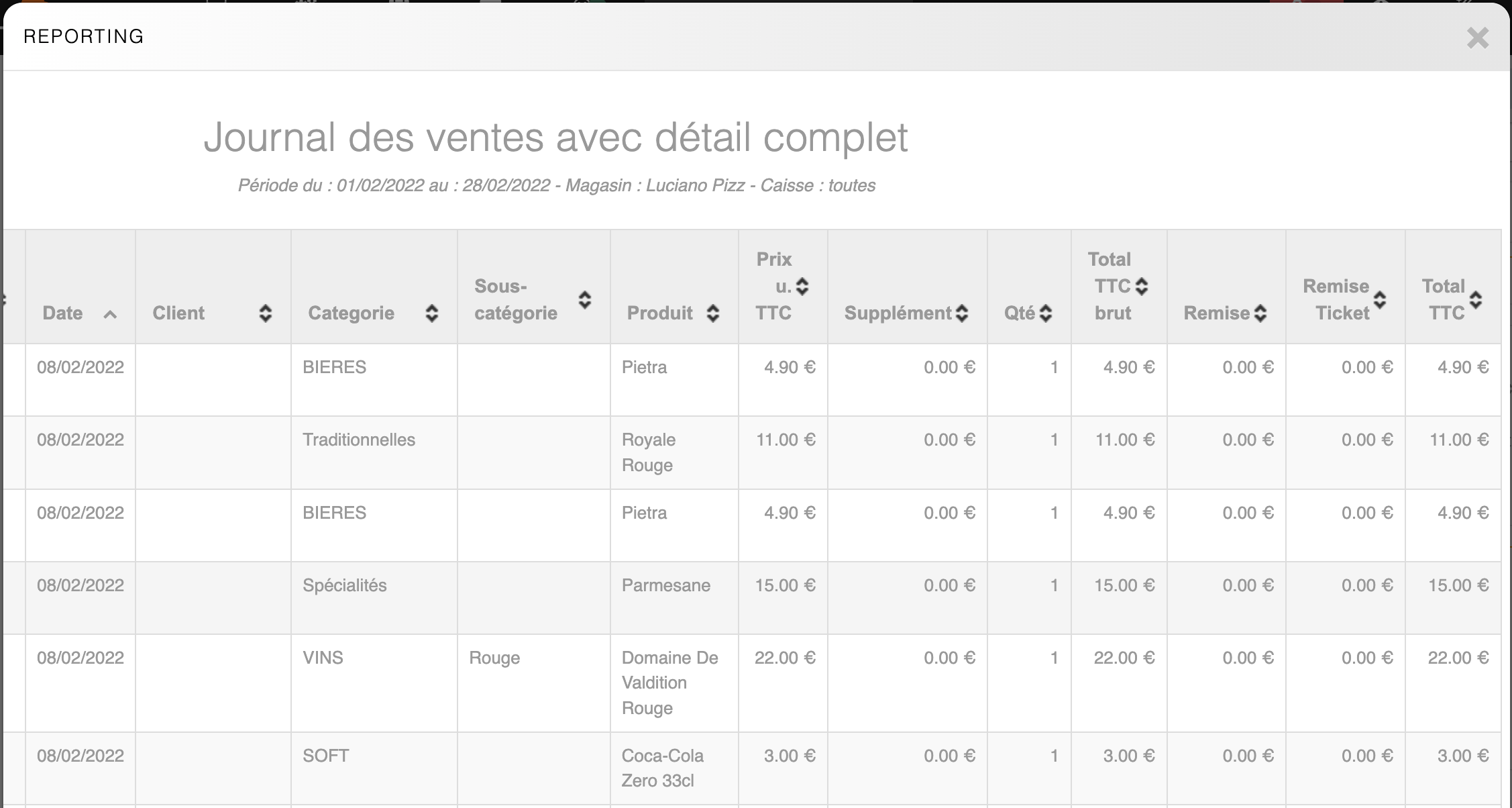Sort table by Date column arrow
The image size is (1512, 808).
click(111, 313)
